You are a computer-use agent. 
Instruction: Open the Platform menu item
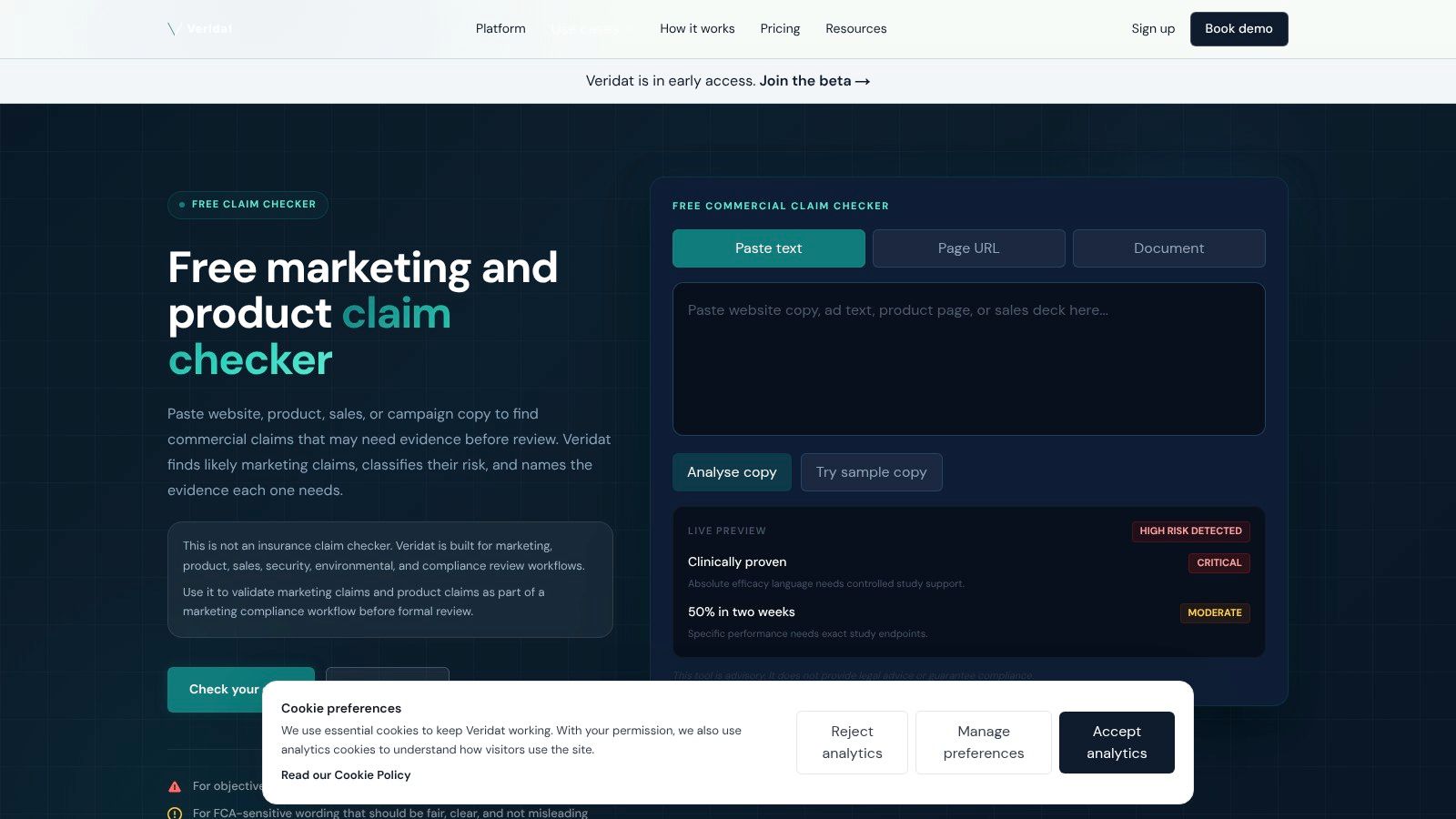point(500,29)
